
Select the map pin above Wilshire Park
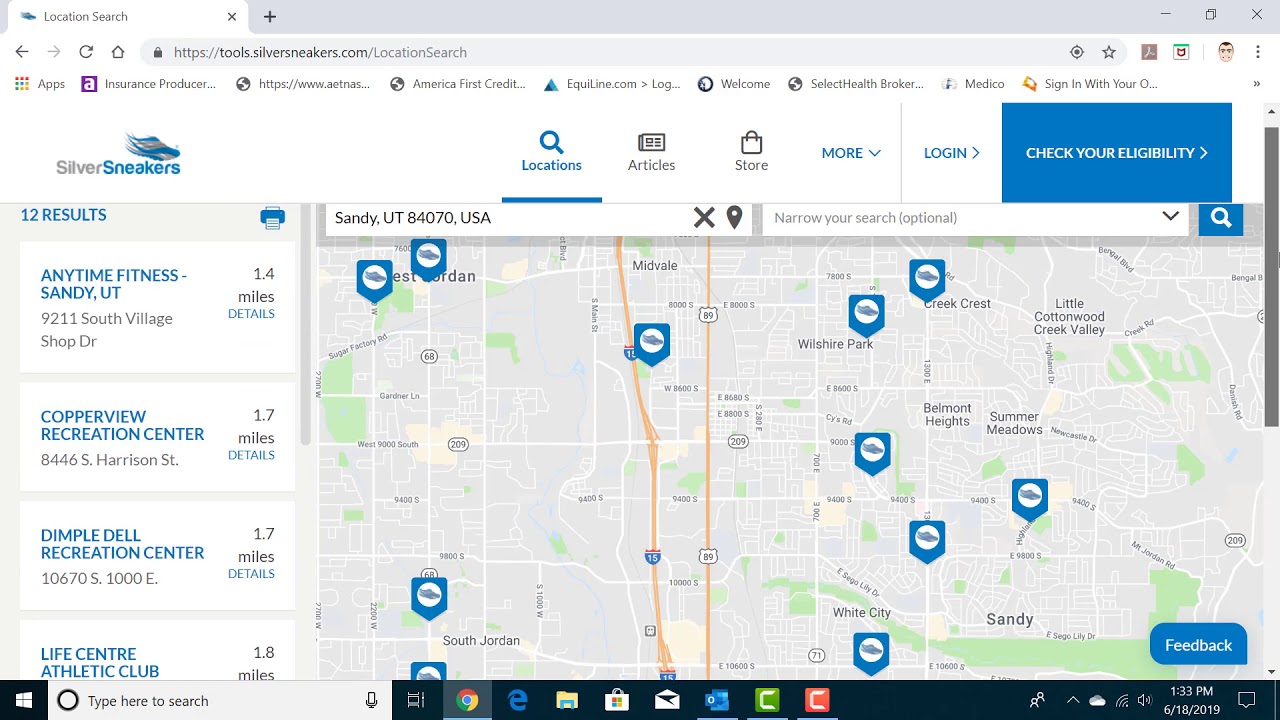tap(867, 314)
